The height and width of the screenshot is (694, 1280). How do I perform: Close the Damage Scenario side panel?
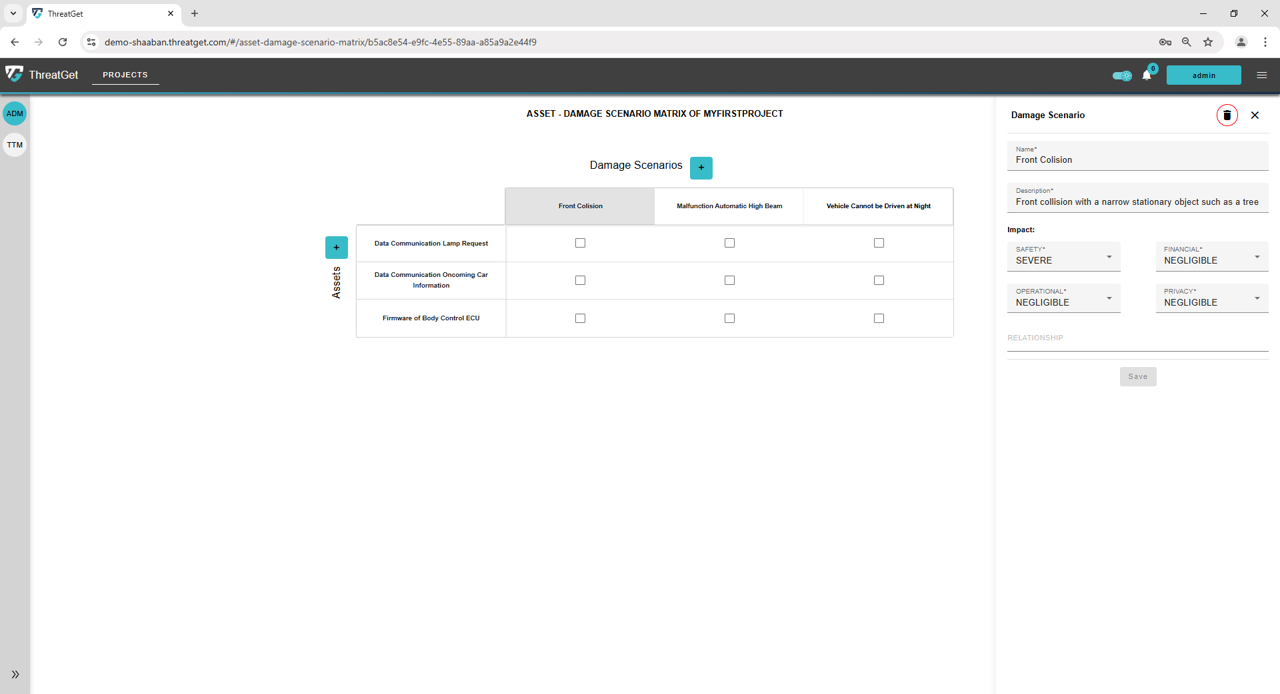coord(1255,115)
